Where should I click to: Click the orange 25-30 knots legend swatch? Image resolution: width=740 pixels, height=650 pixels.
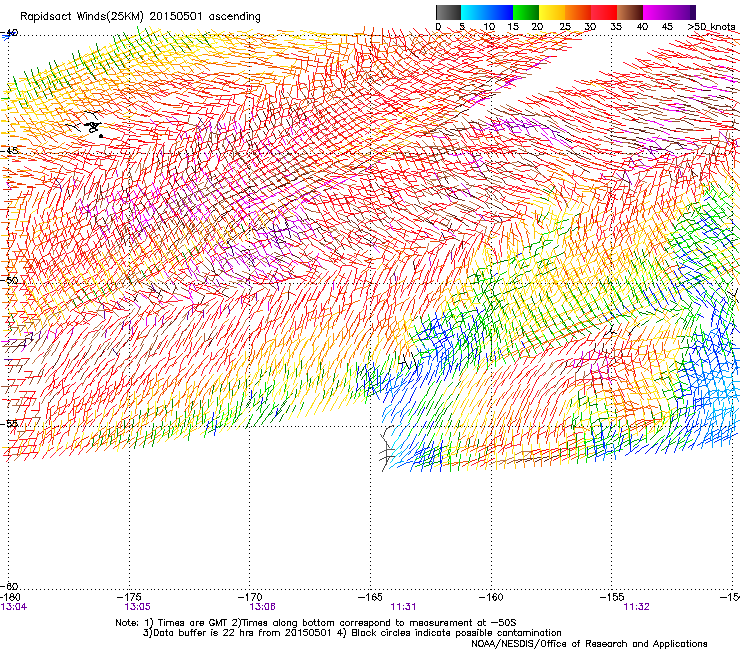[578, 12]
